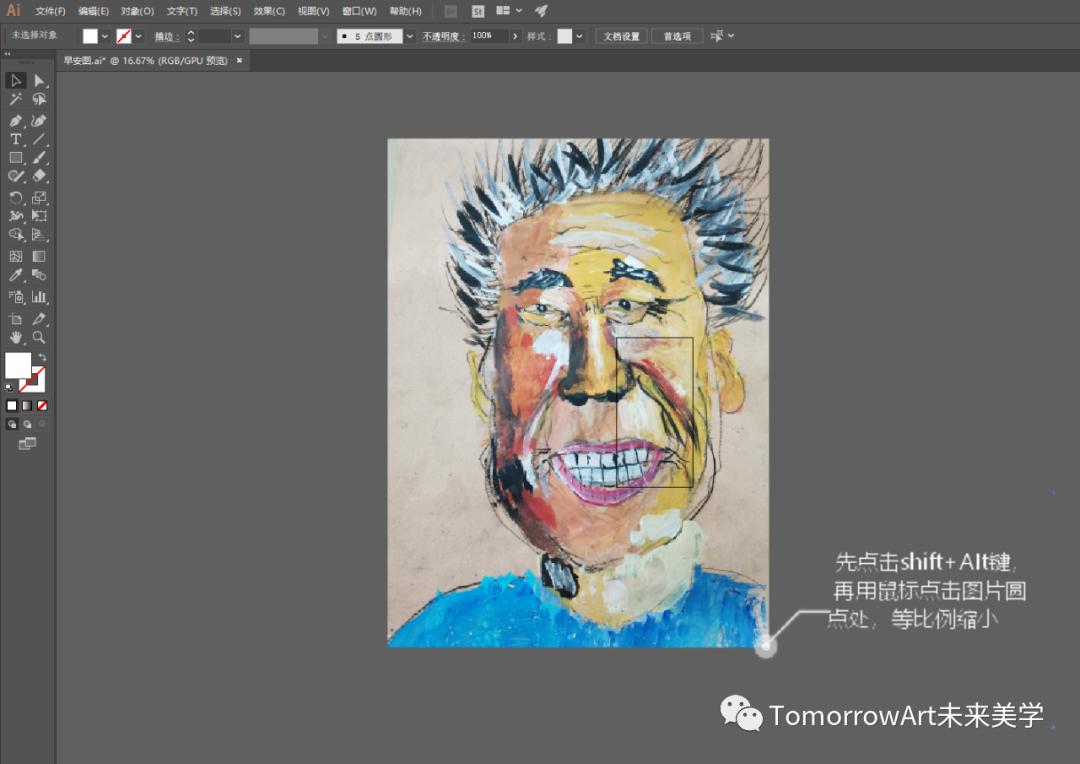Select the Eyedropper tool
This screenshot has height=764, width=1080.
coord(16,276)
